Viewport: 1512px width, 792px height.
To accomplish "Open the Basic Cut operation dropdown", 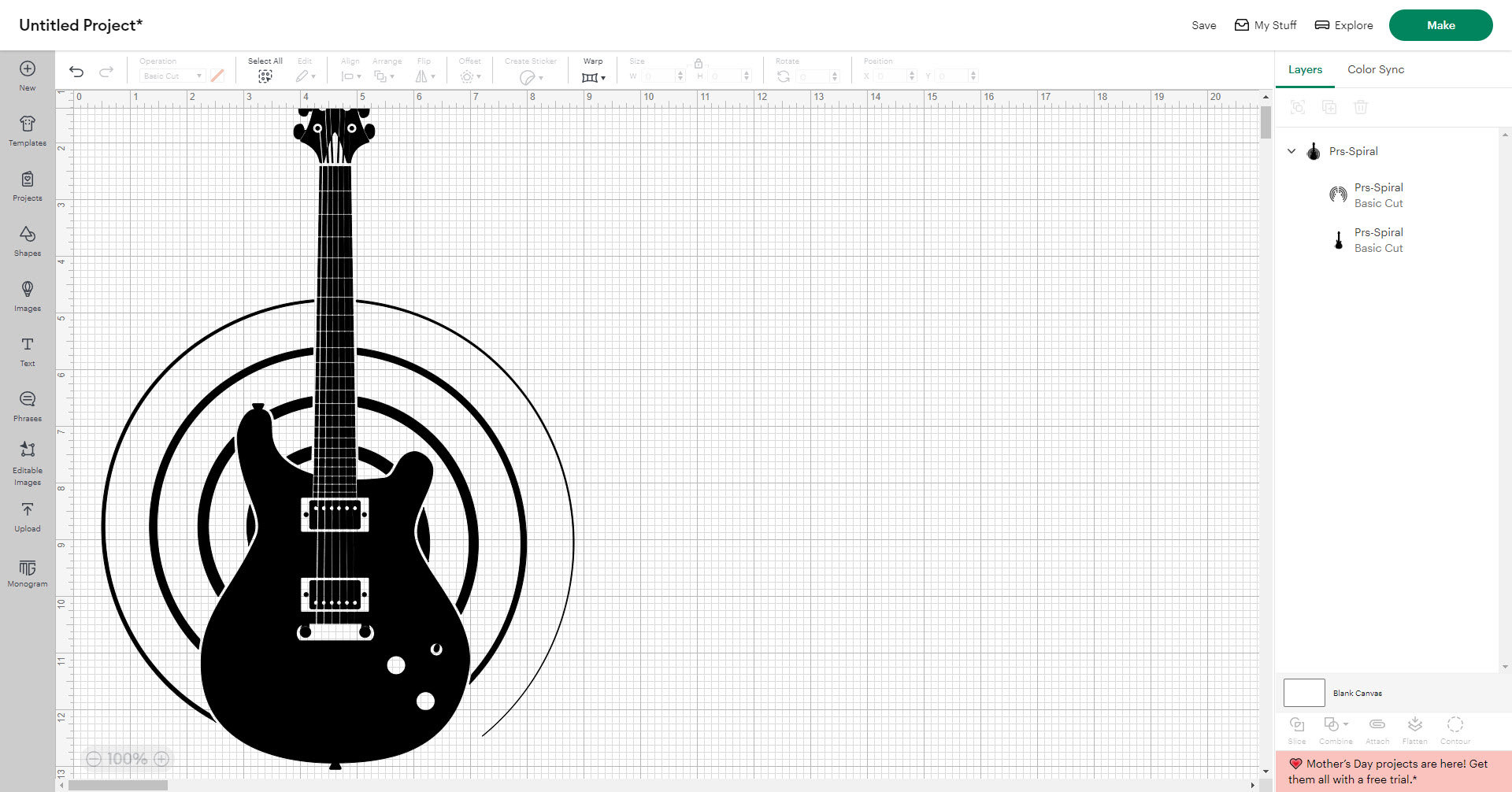I will (x=171, y=76).
